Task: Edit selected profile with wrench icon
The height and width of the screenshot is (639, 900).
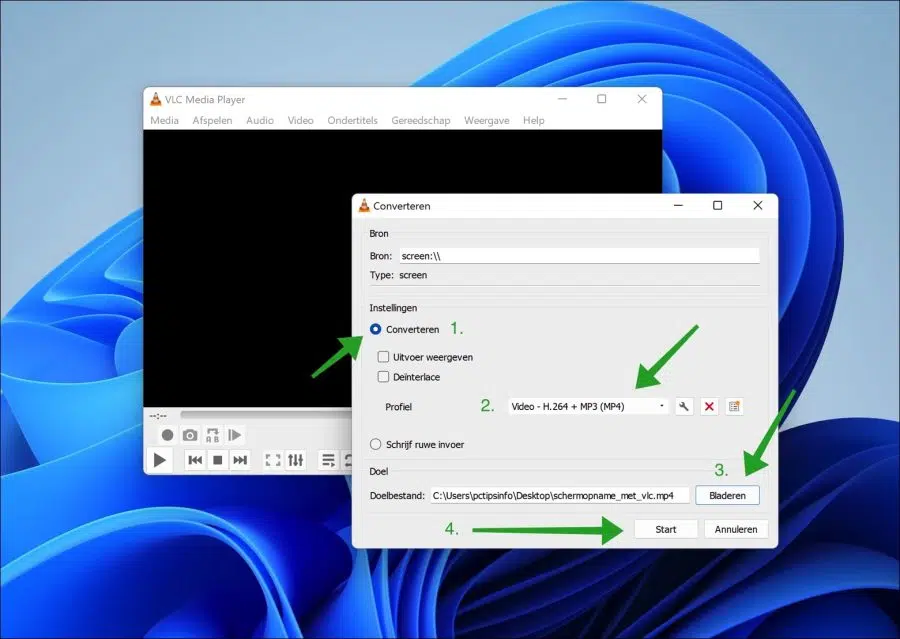Action: point(684,406)
